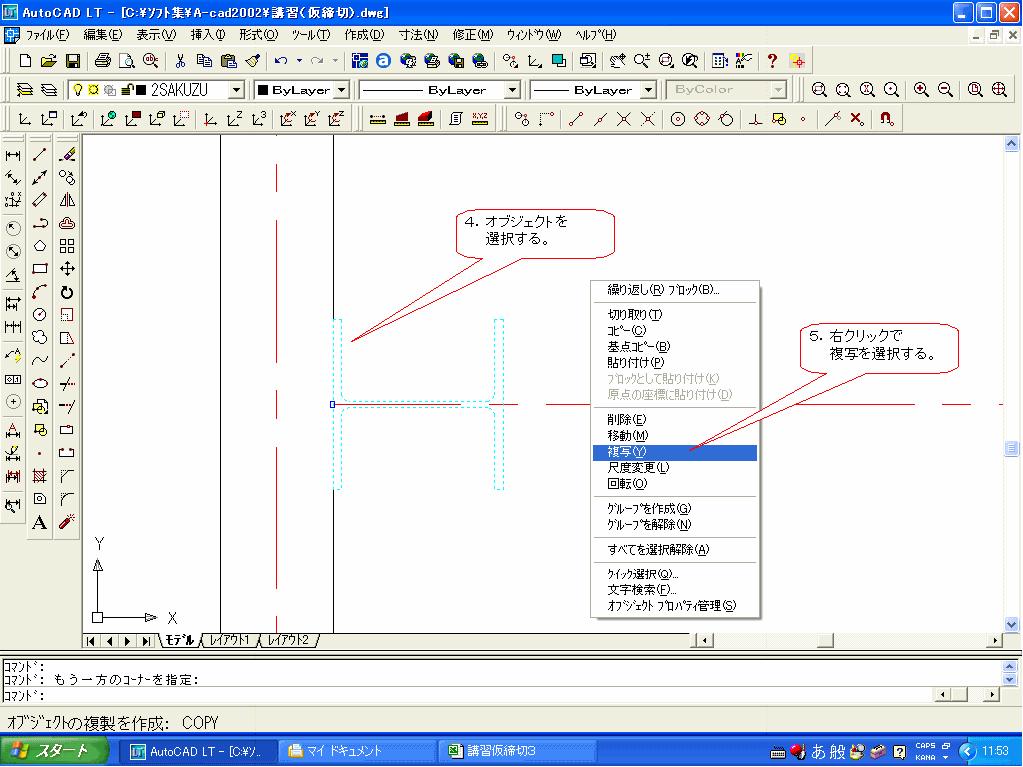Click the drawing area's vertical scrollbar down arrow
The image size is (1023, 767).
coord(1011,624)
